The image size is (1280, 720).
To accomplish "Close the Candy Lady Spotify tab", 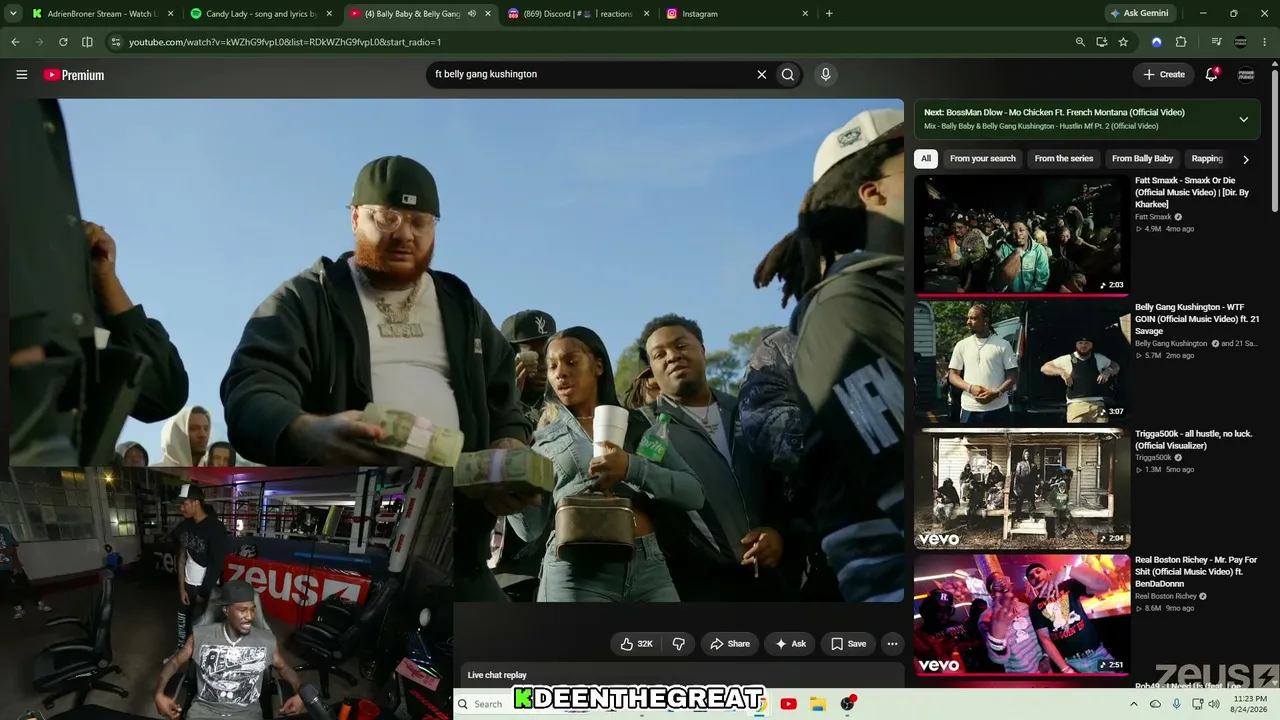I will [329, 14].
